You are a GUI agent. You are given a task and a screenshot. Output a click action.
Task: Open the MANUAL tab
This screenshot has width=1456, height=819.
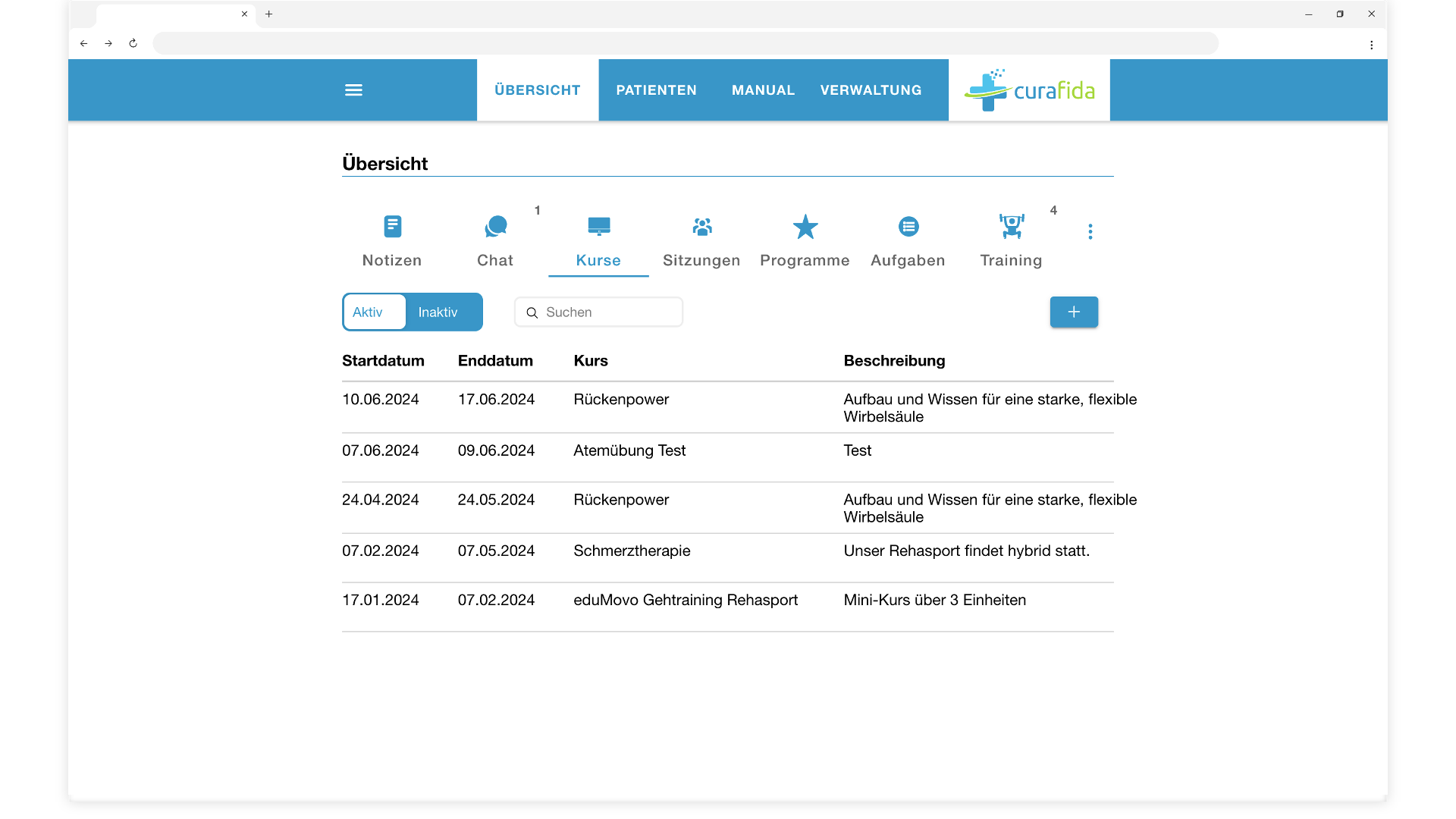(x=763, y=90)
